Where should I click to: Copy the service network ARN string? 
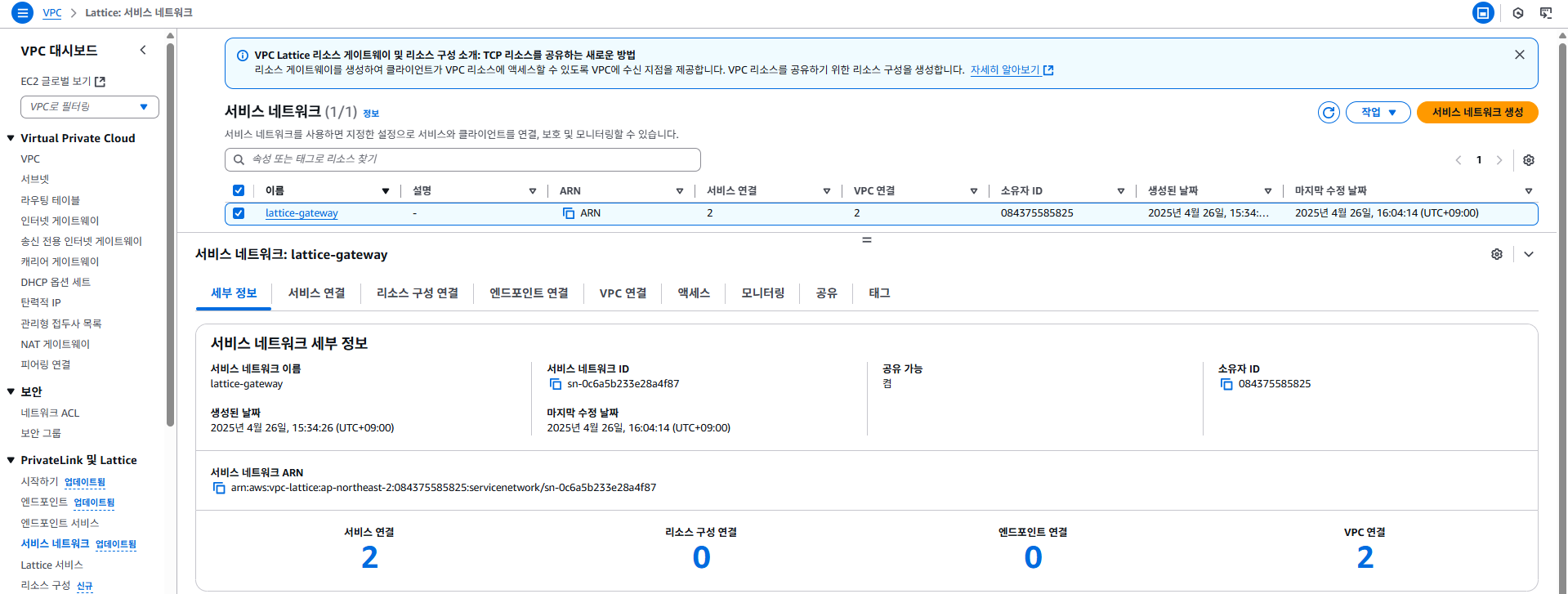click(x=219, y=488)
